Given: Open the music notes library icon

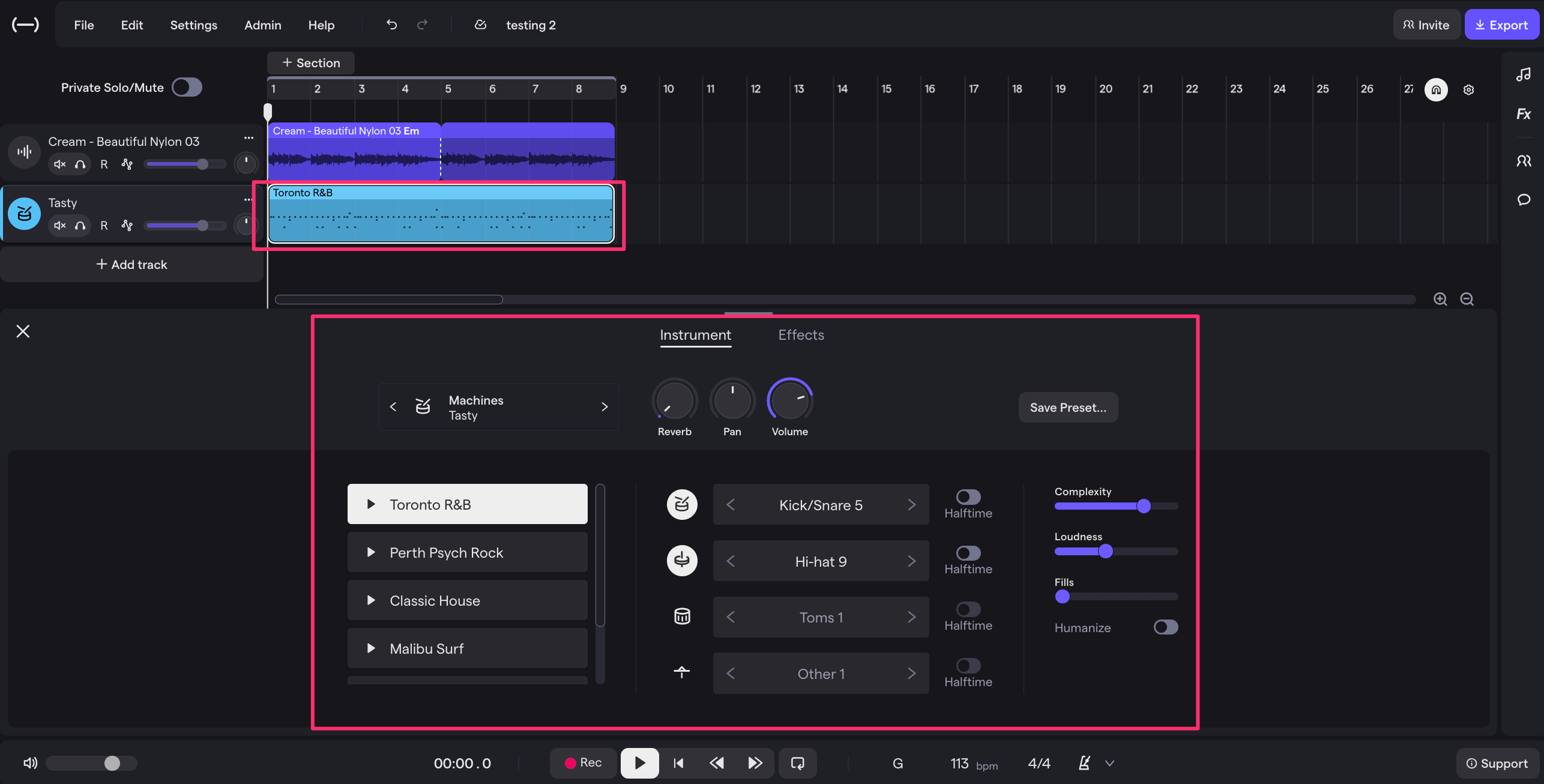Looking at the screenshot, I should 1523,74.
